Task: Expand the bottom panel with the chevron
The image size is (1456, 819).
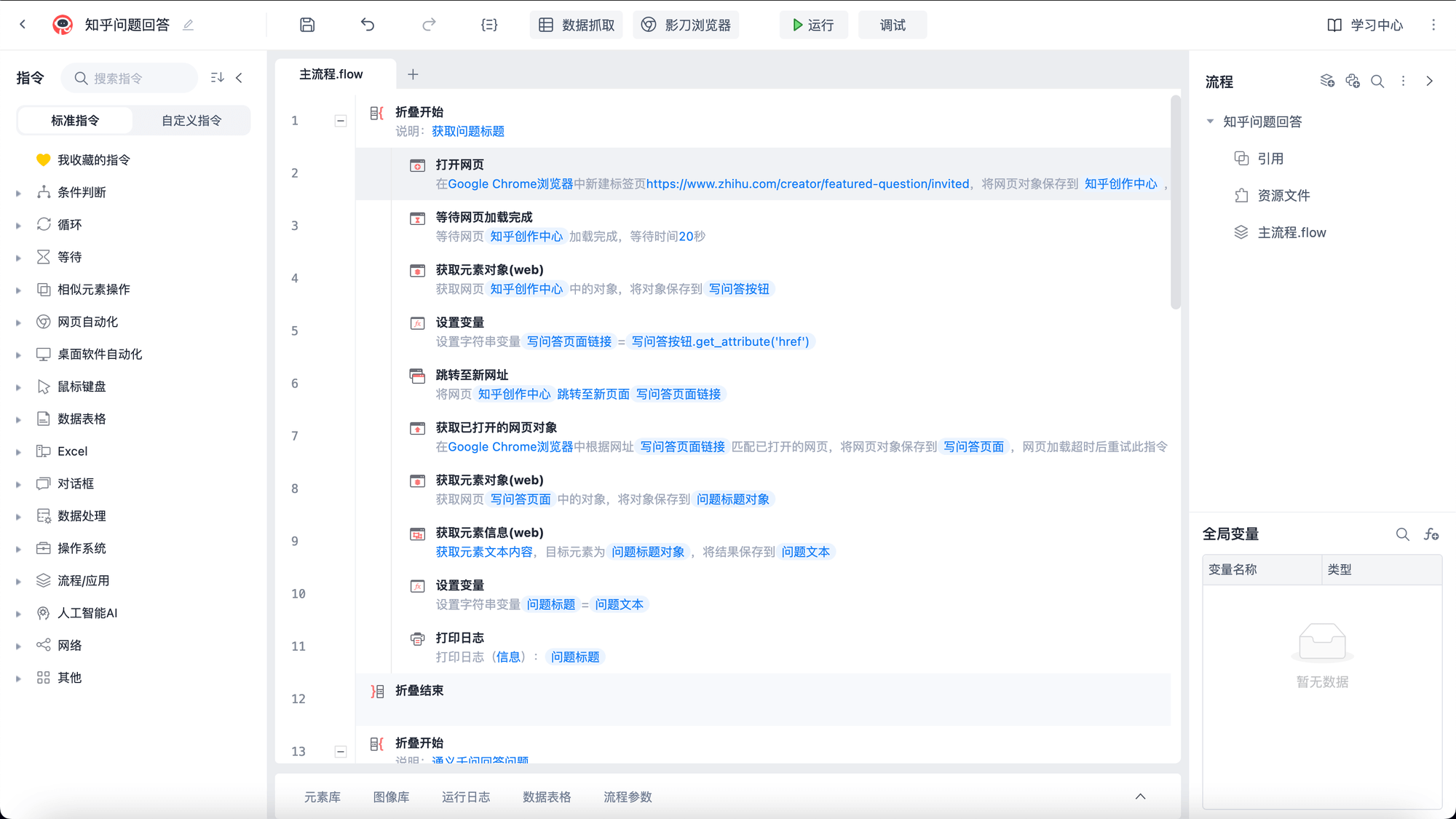Action: tap(1140, 796)
